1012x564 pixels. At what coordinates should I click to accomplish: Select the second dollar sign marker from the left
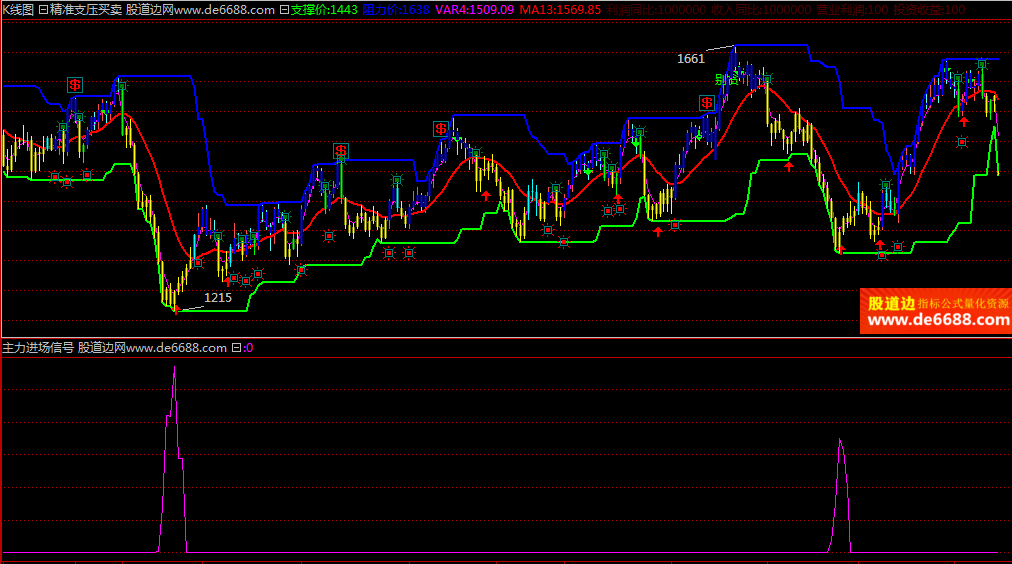(341, 151)
